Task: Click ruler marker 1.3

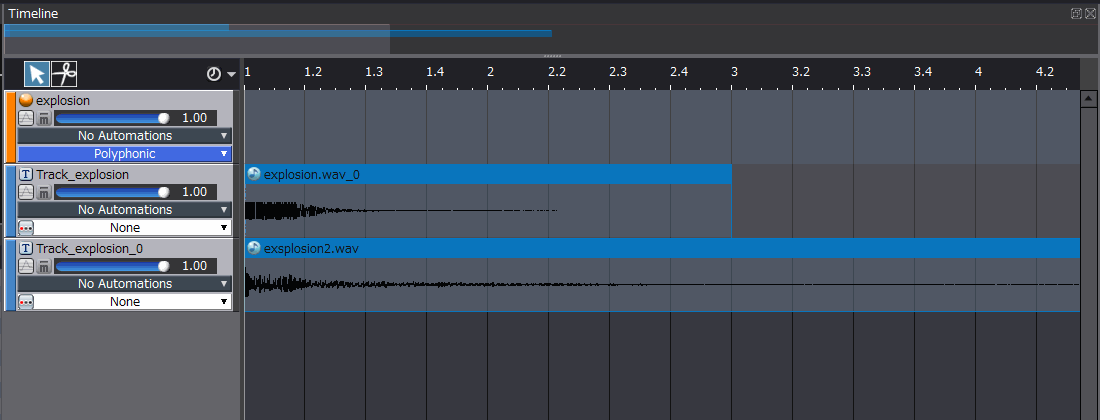Action: pos(374,72)
